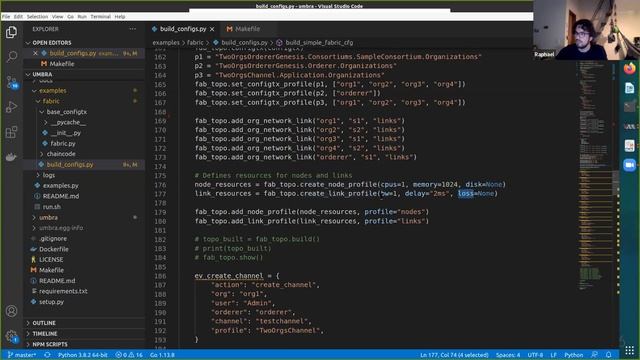Open the Explorer view in activity bar
Image resolution: width=640 pixels, height=360 pixels.
(x=11, y=32)
